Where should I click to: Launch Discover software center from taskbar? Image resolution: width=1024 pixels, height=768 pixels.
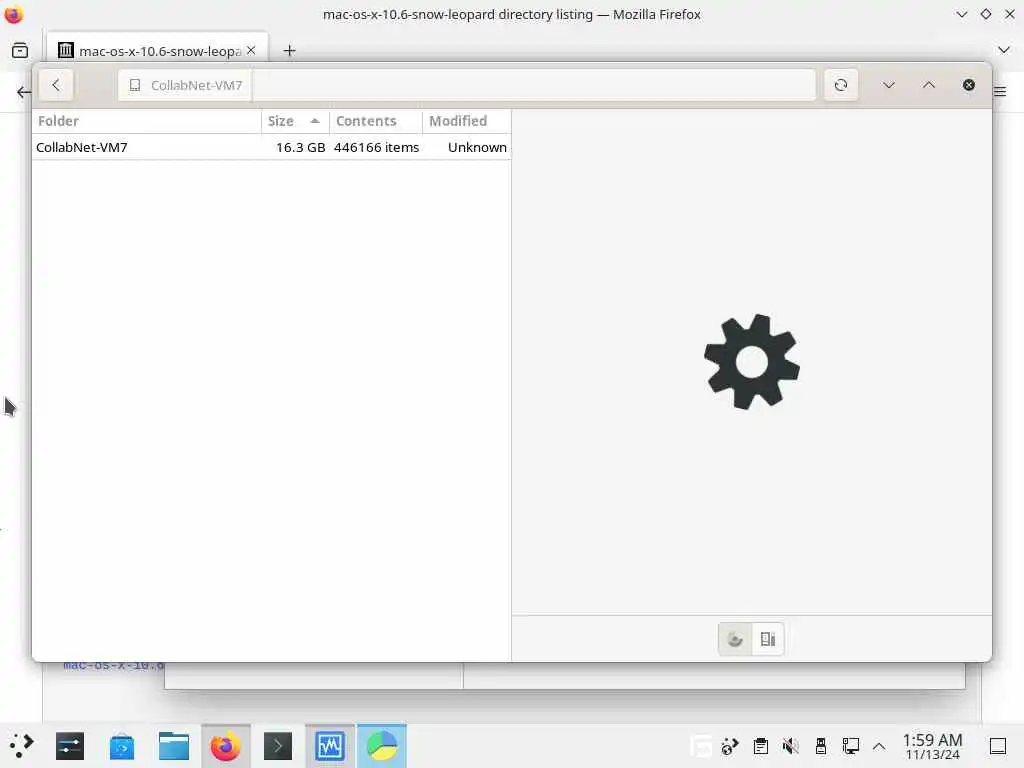point(122,746)
